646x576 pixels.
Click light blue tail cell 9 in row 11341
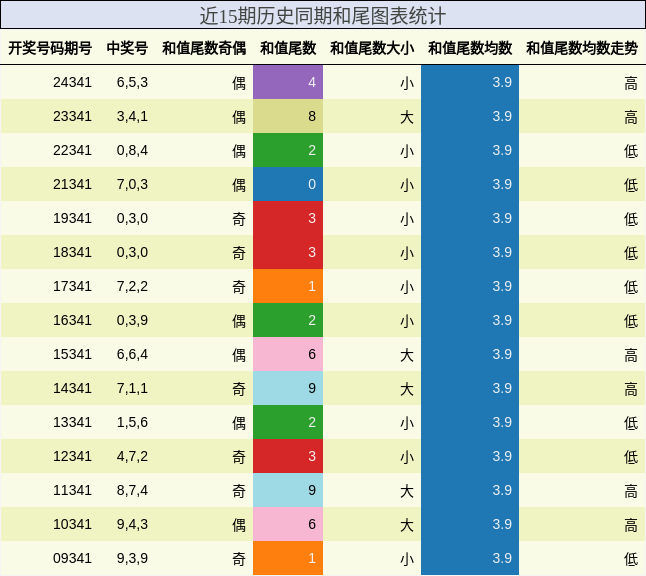pyautogui.click(x=288, y=490)
